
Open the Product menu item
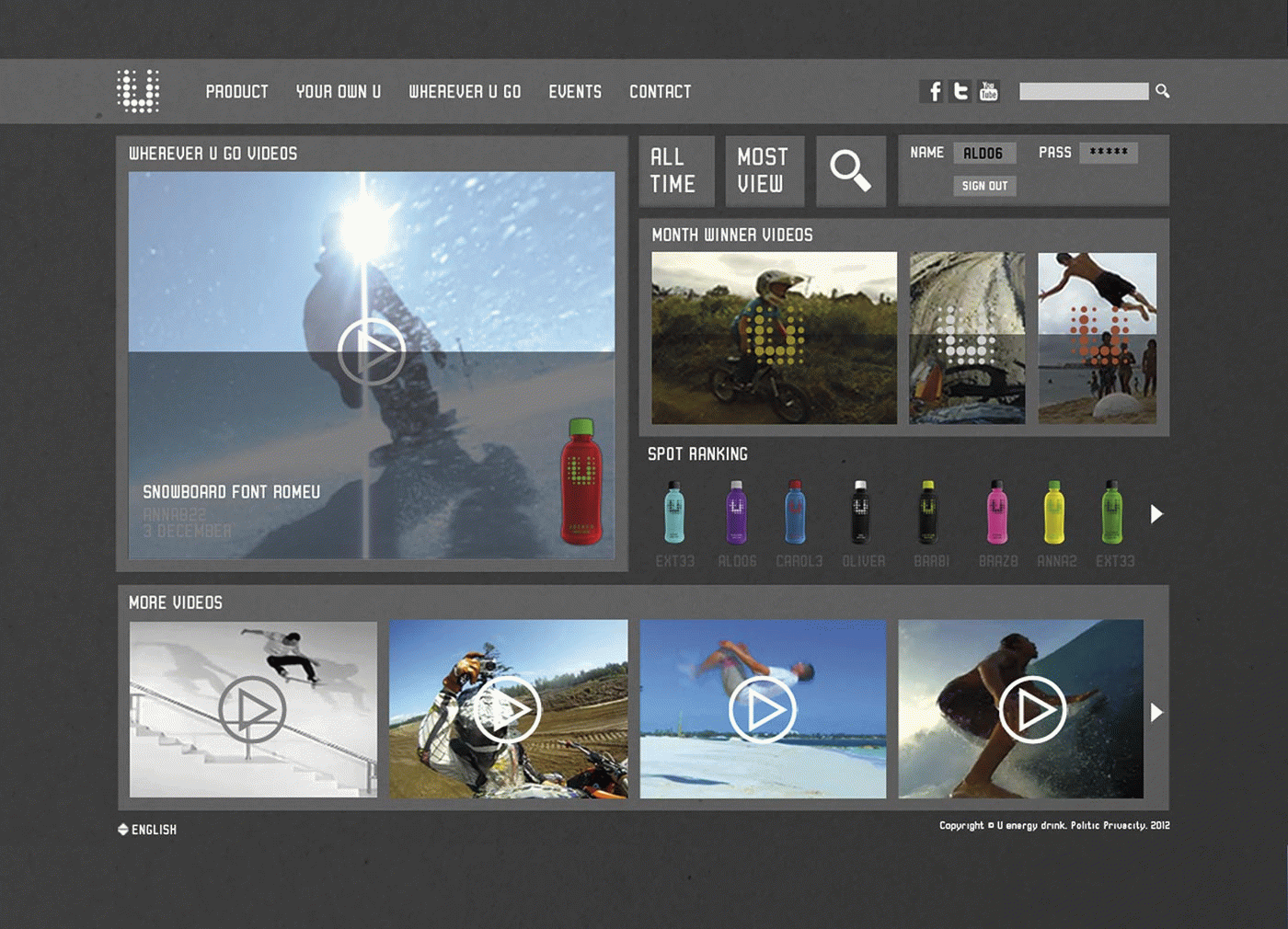coord(236,92)
